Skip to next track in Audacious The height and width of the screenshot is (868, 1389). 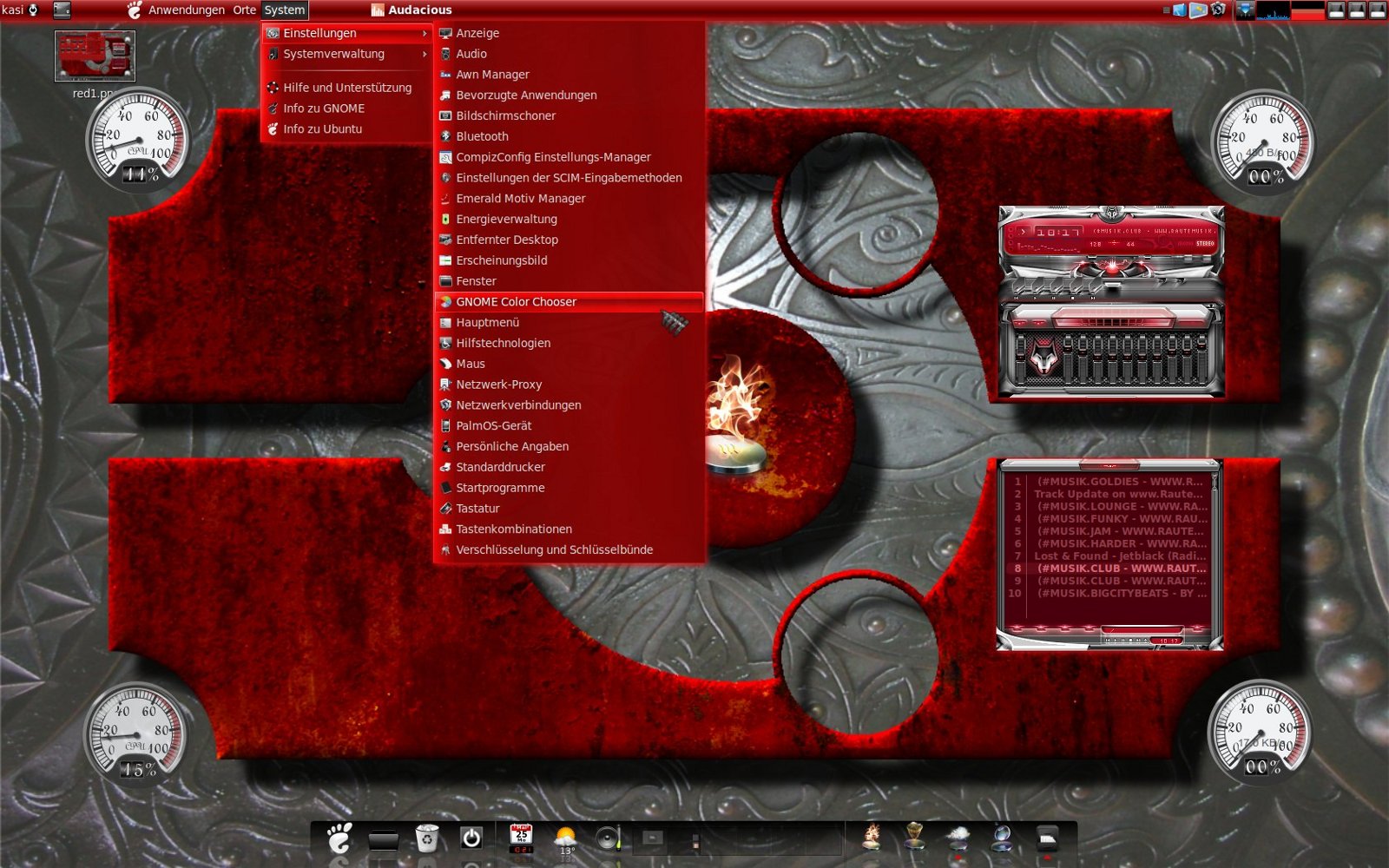pyautogui.click(x=1093, y=287)
